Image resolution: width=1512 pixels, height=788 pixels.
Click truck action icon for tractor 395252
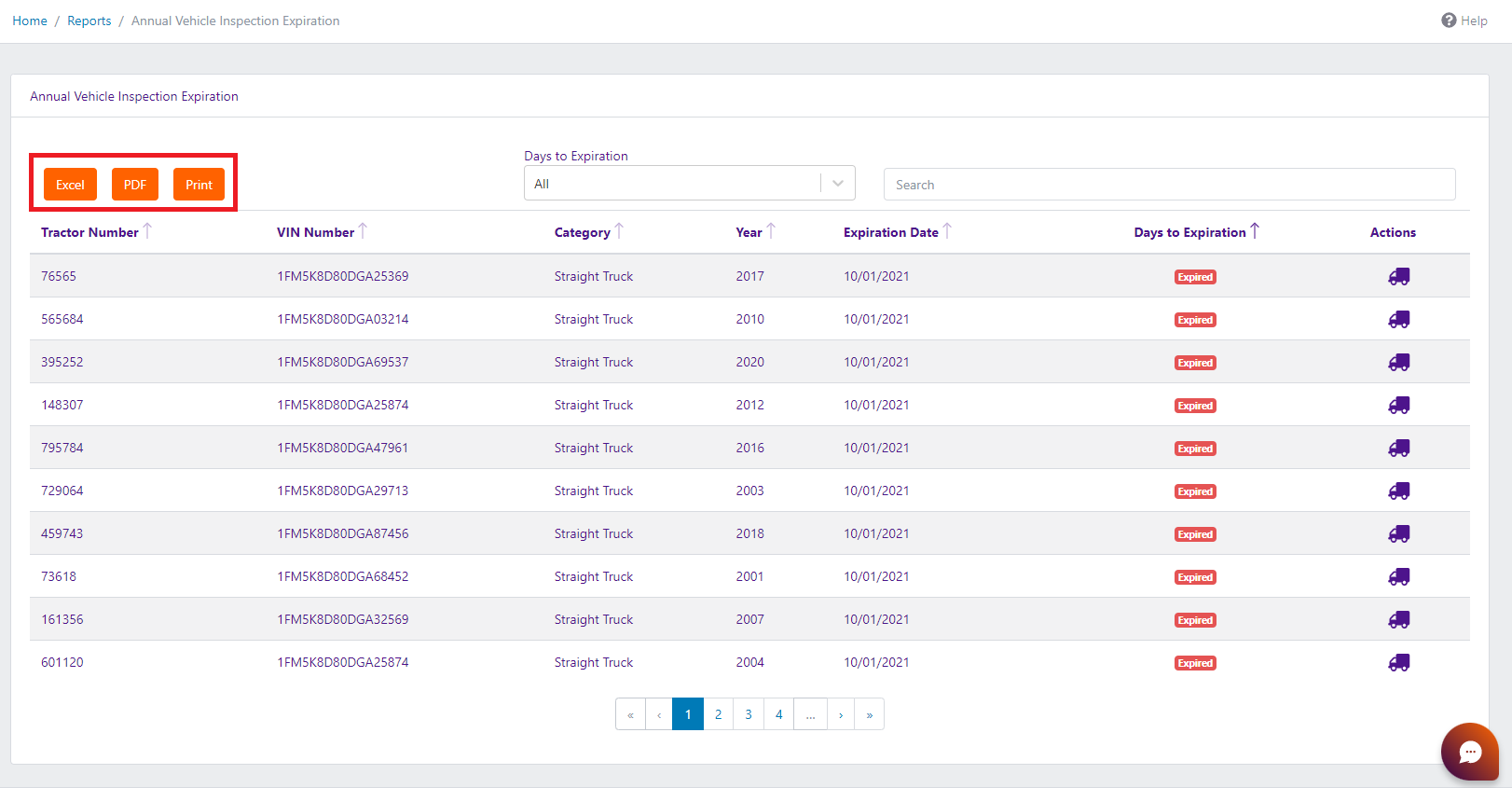(1399, 362)
